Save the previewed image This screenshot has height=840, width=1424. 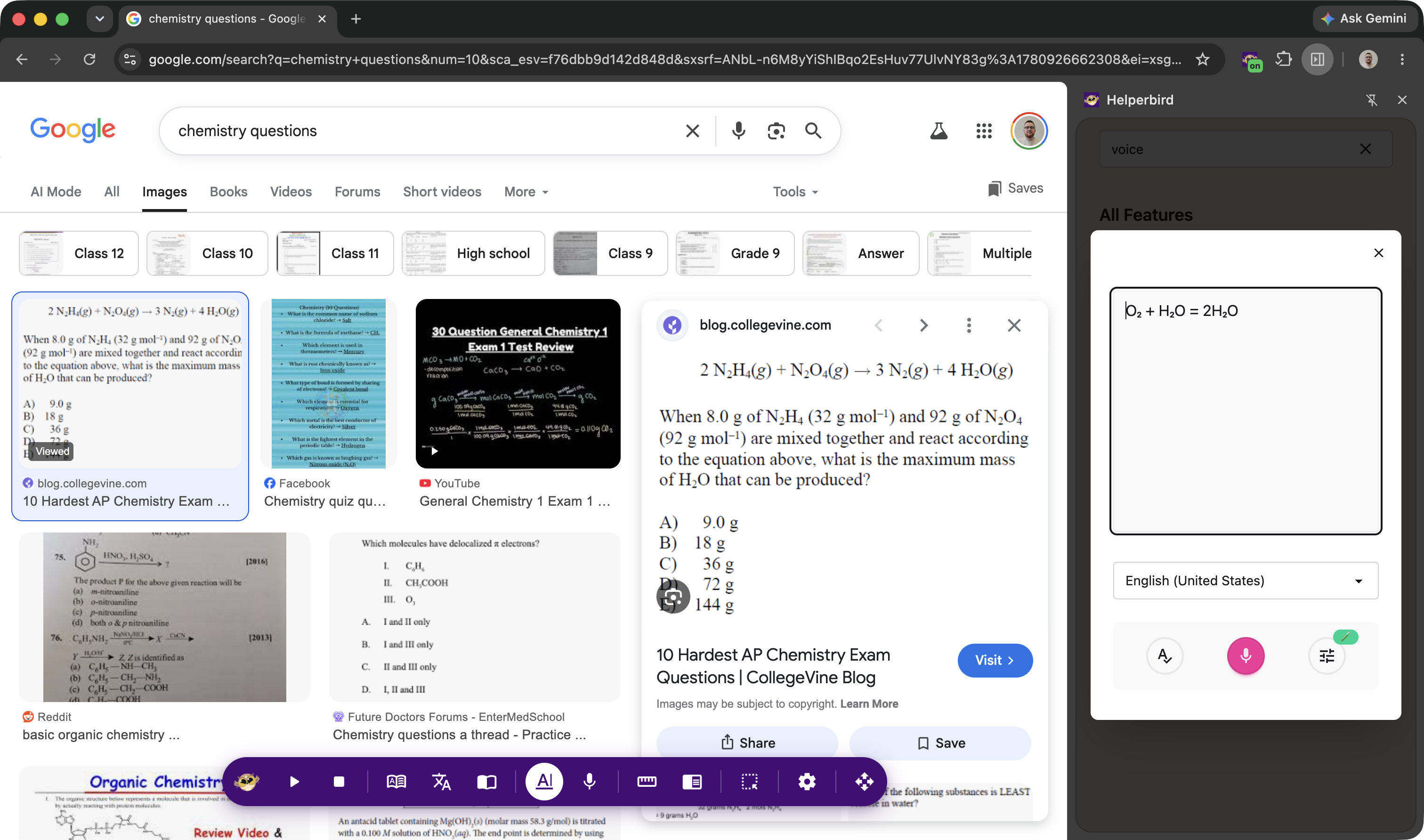point(940,743)
